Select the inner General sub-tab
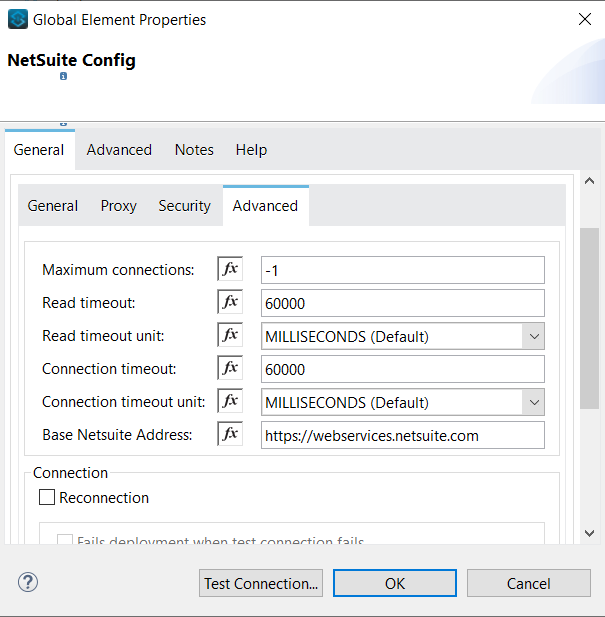This screenshot has height=617, width=605. coord(53,206)
